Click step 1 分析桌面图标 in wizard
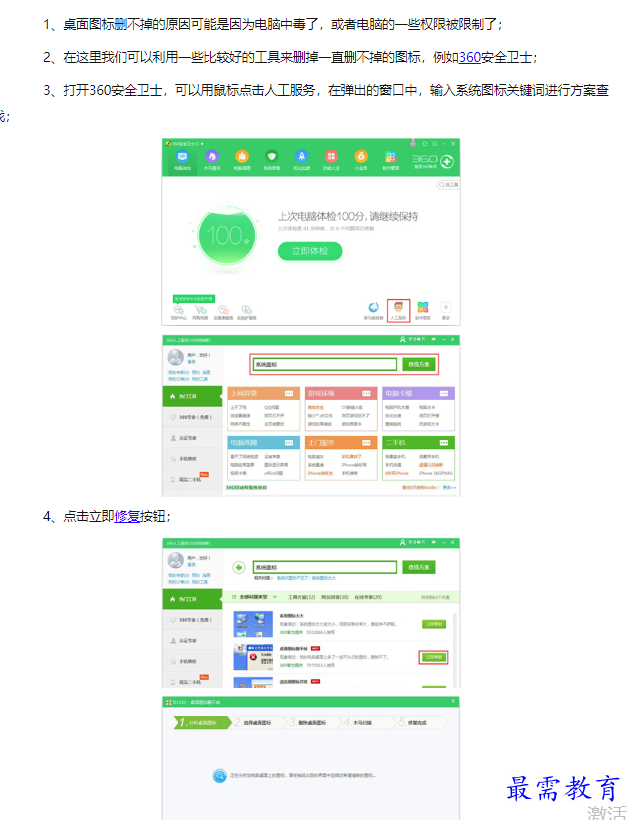This screenshot has height=820, width=628. click(x=203, y=723)
